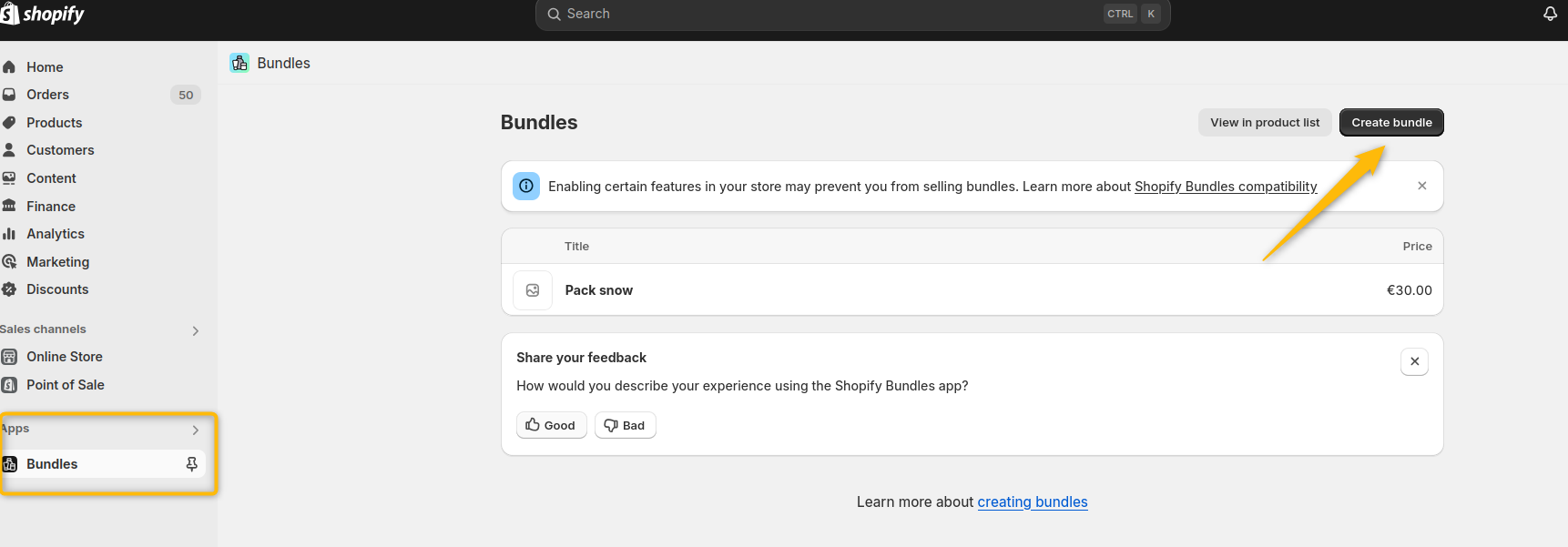Screen dimensions: 1568x547
Task: Open Orders in sidebar
Action: (x=47, y=95)
